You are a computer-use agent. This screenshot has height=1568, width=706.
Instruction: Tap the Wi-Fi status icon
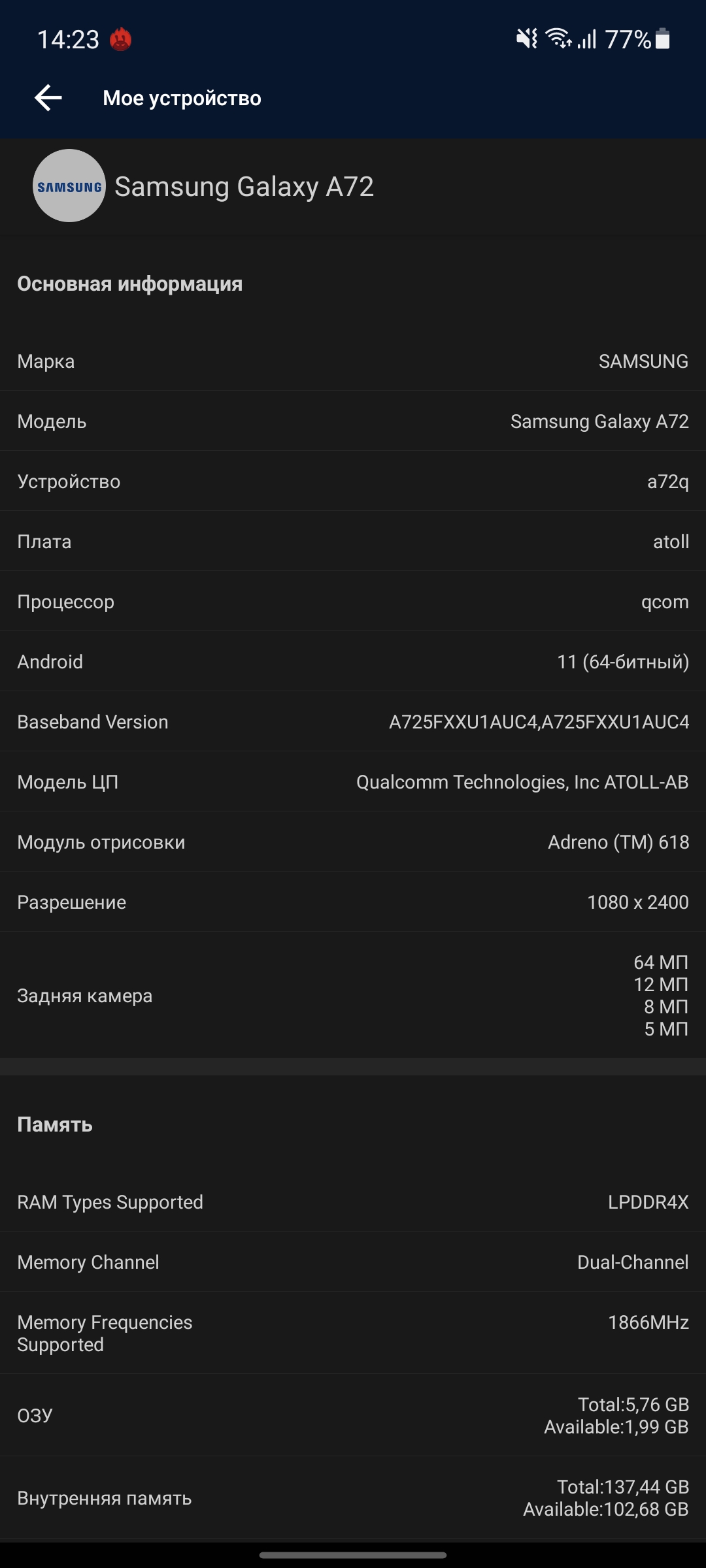click(x=559, y=39)
